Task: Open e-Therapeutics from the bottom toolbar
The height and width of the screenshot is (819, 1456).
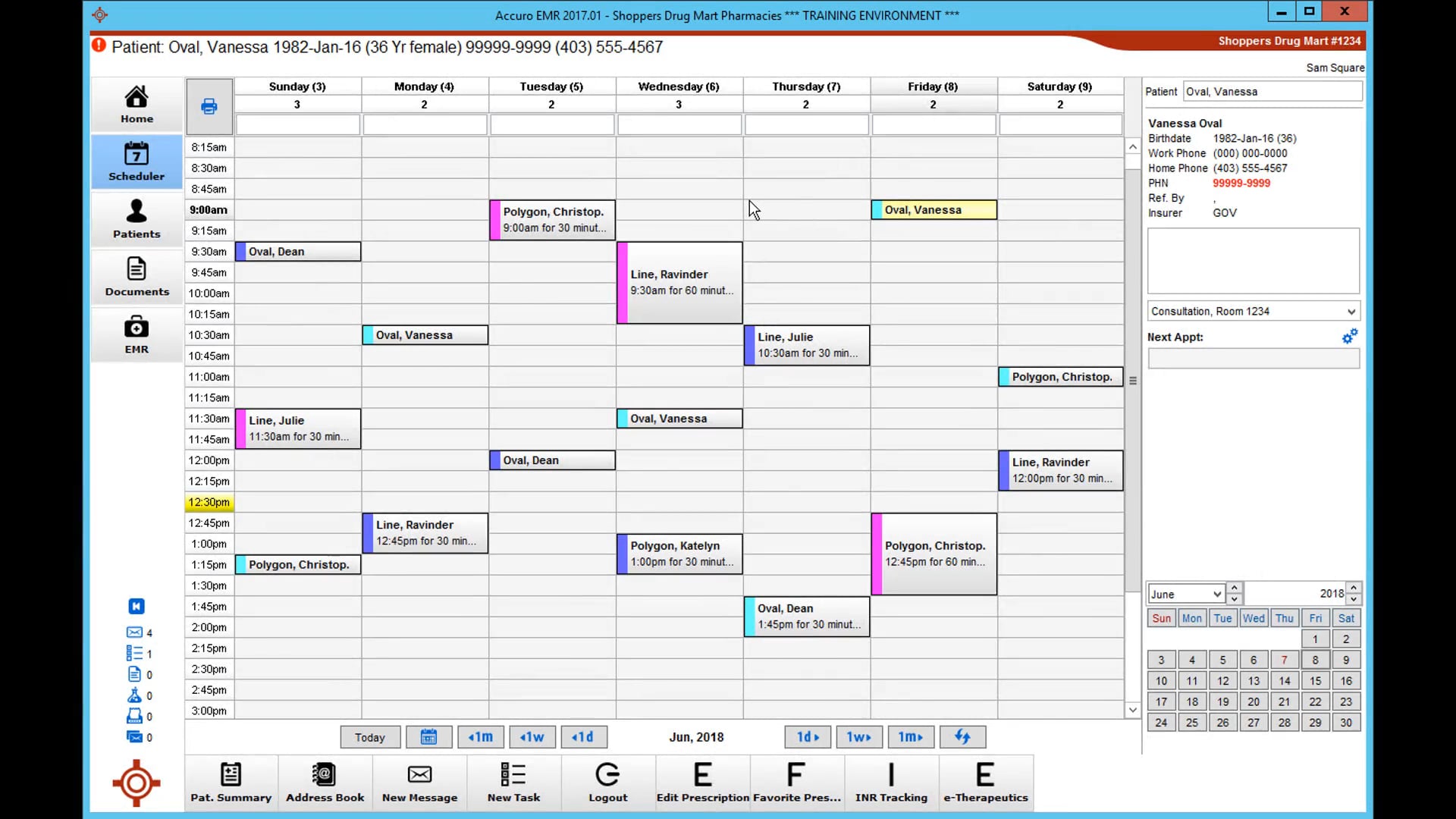Action: click(x=985, y=783)
